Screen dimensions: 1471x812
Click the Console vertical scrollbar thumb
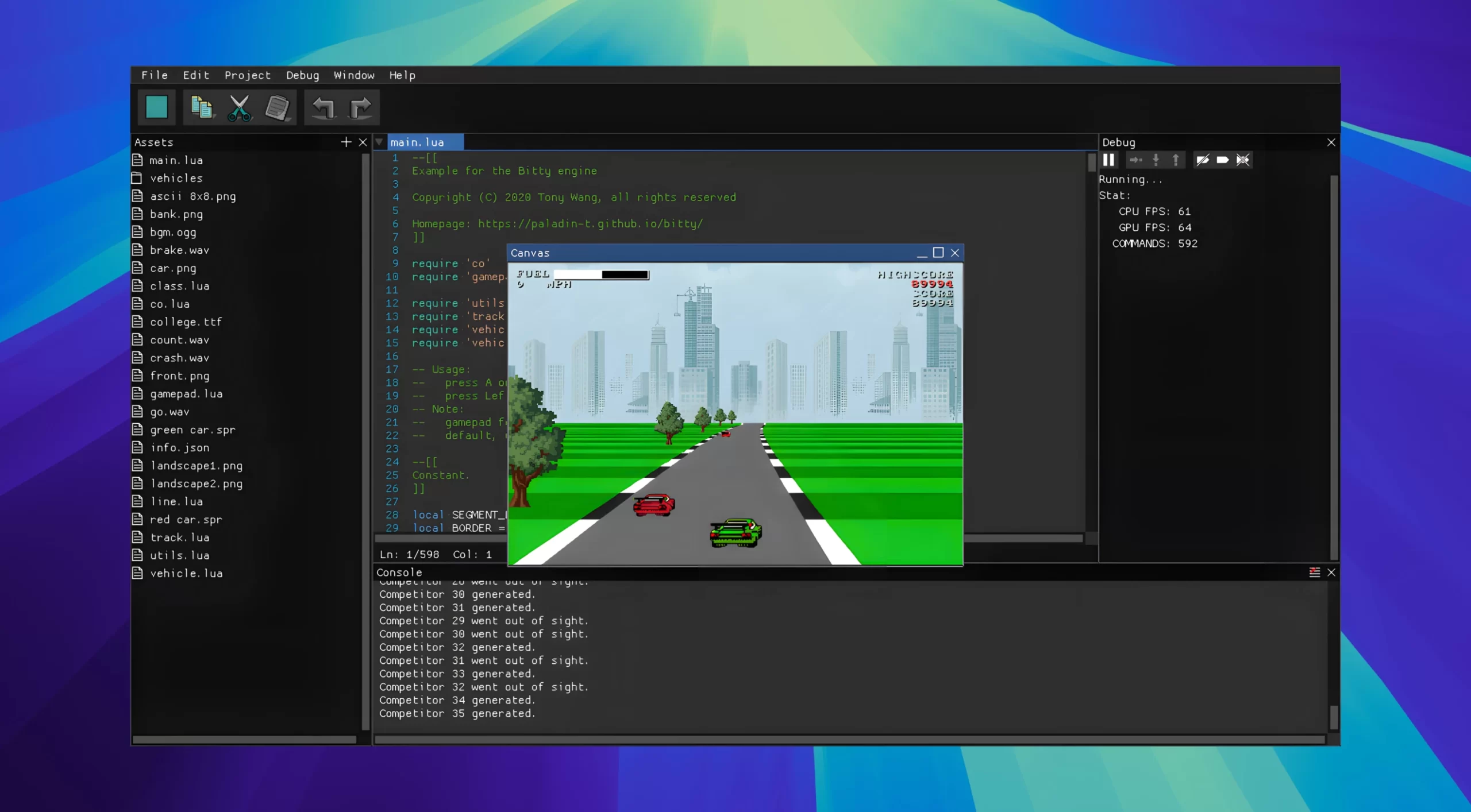pos(1334,716)
